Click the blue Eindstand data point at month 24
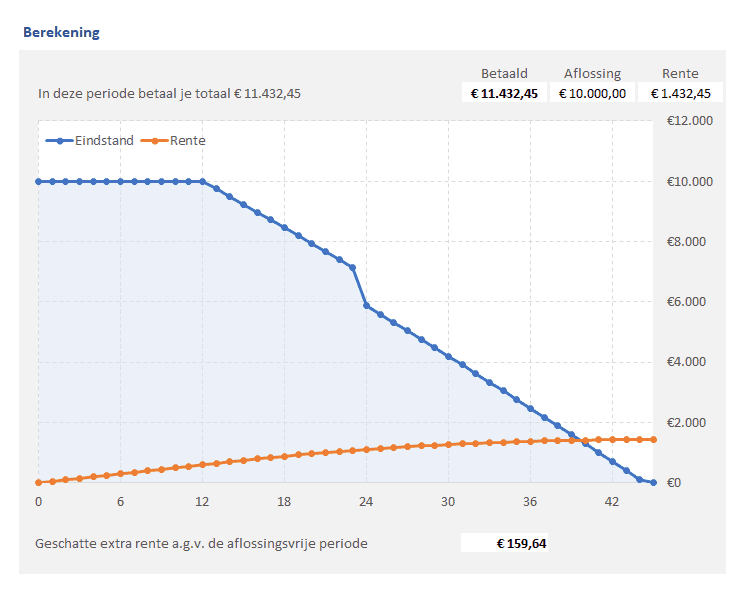The height and width of the screenshot is (593, 745). [366, 305]
